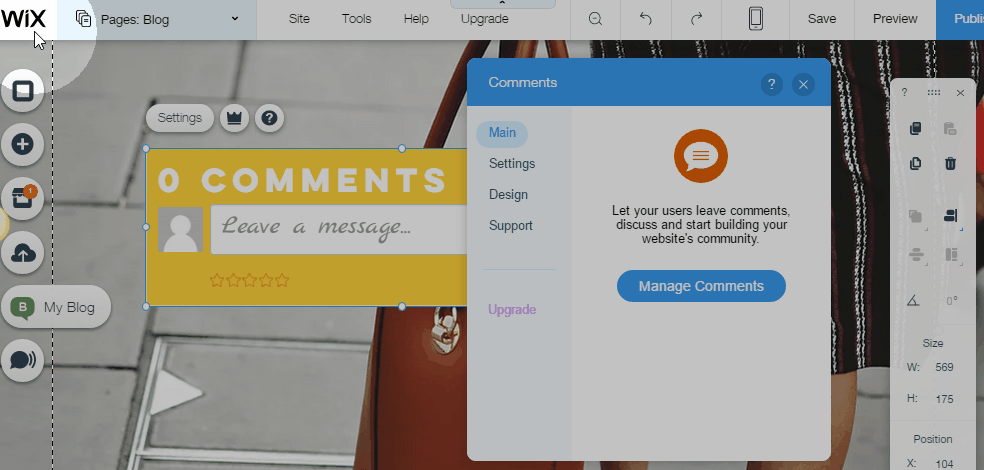Click the X position value 104
The width and height of the screenshot is (984, 470).
(x=944, y=463)
